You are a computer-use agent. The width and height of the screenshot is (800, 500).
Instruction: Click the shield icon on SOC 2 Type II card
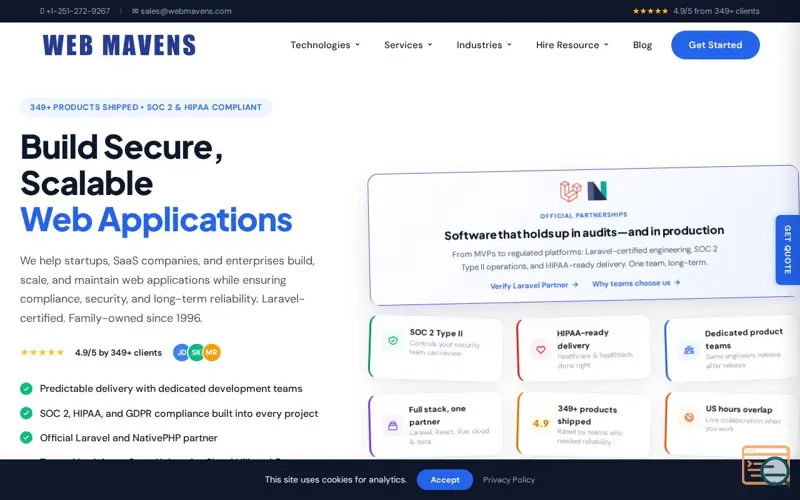(393, 341)
